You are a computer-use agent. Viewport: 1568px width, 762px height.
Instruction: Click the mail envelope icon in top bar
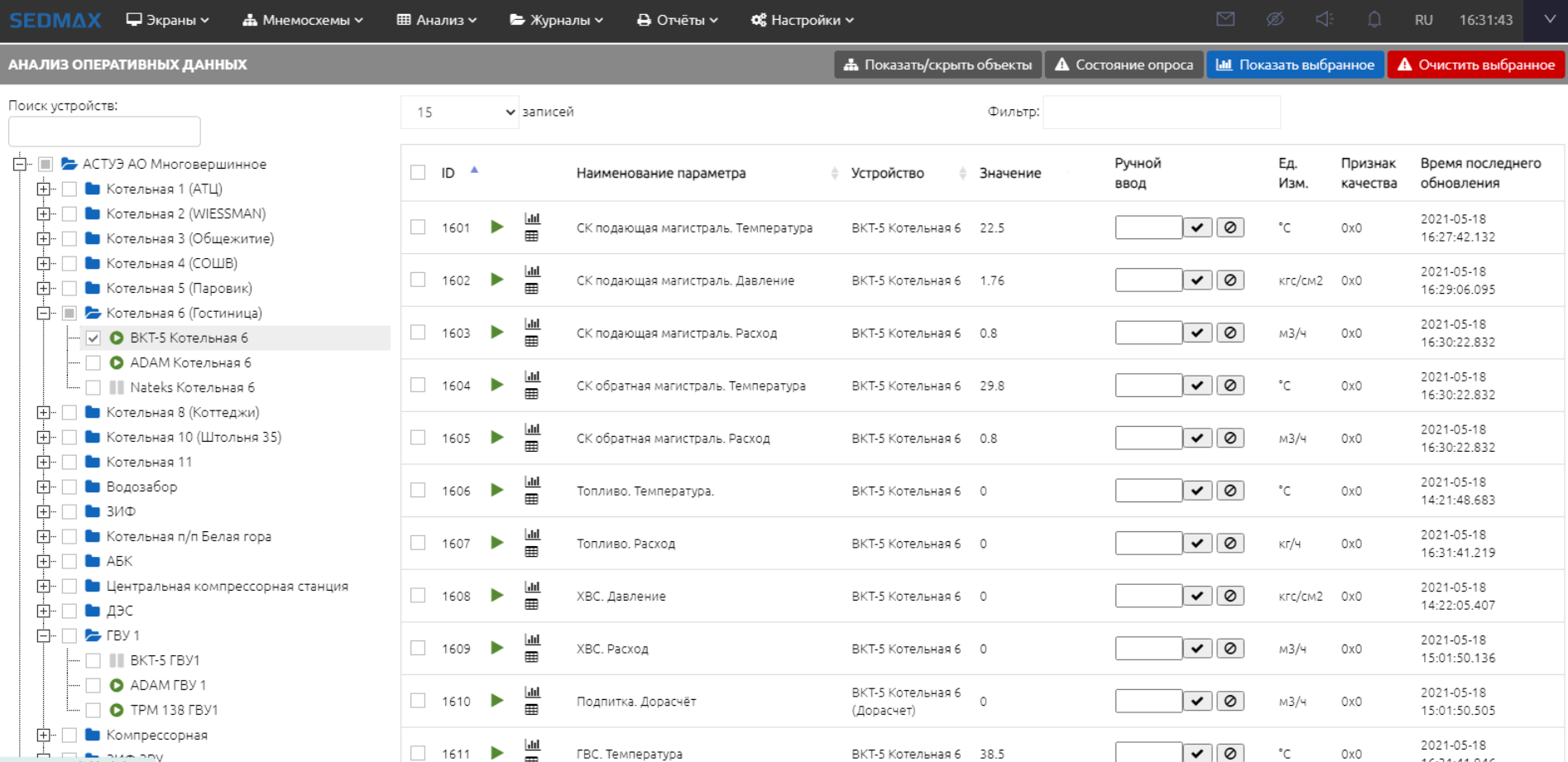[1225, 19]
